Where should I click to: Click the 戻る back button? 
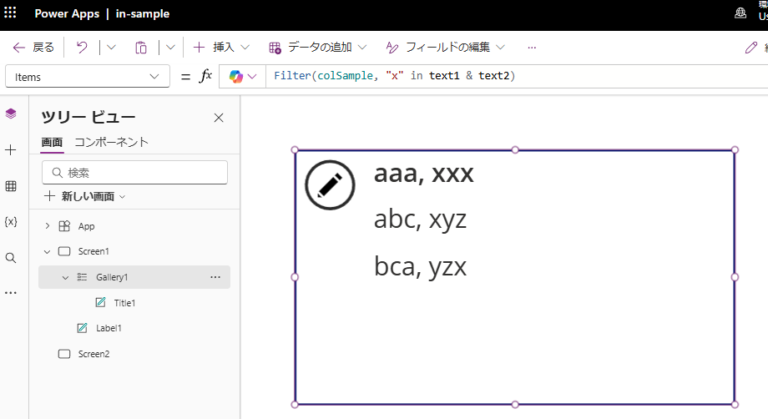click(x=34, y=47)
